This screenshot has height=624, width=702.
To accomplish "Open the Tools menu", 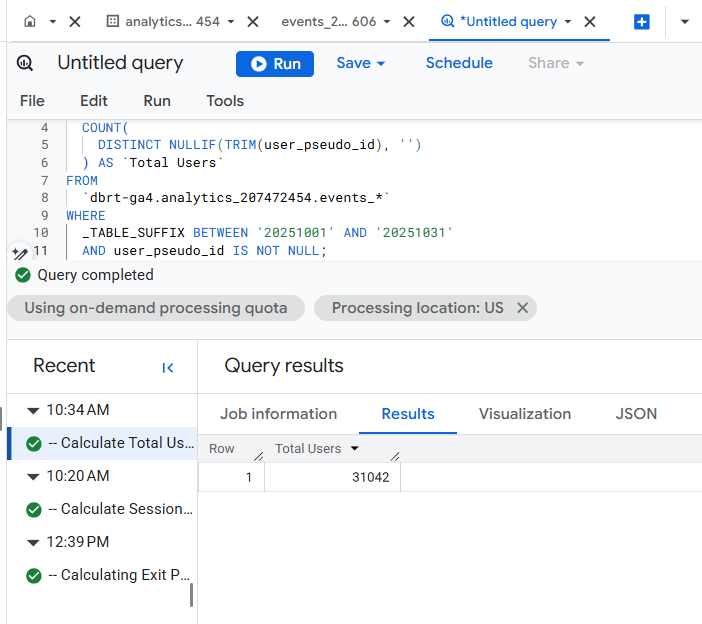I will click(225, 101).
